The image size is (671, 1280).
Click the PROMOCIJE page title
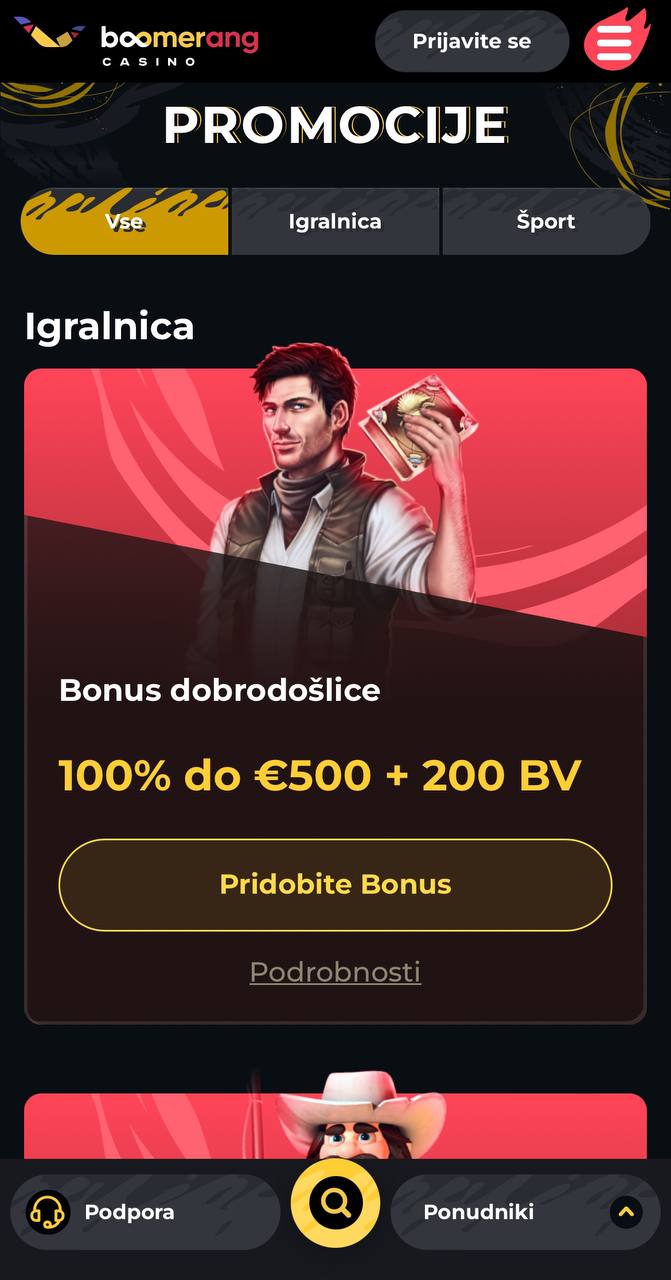pos(335,125)
